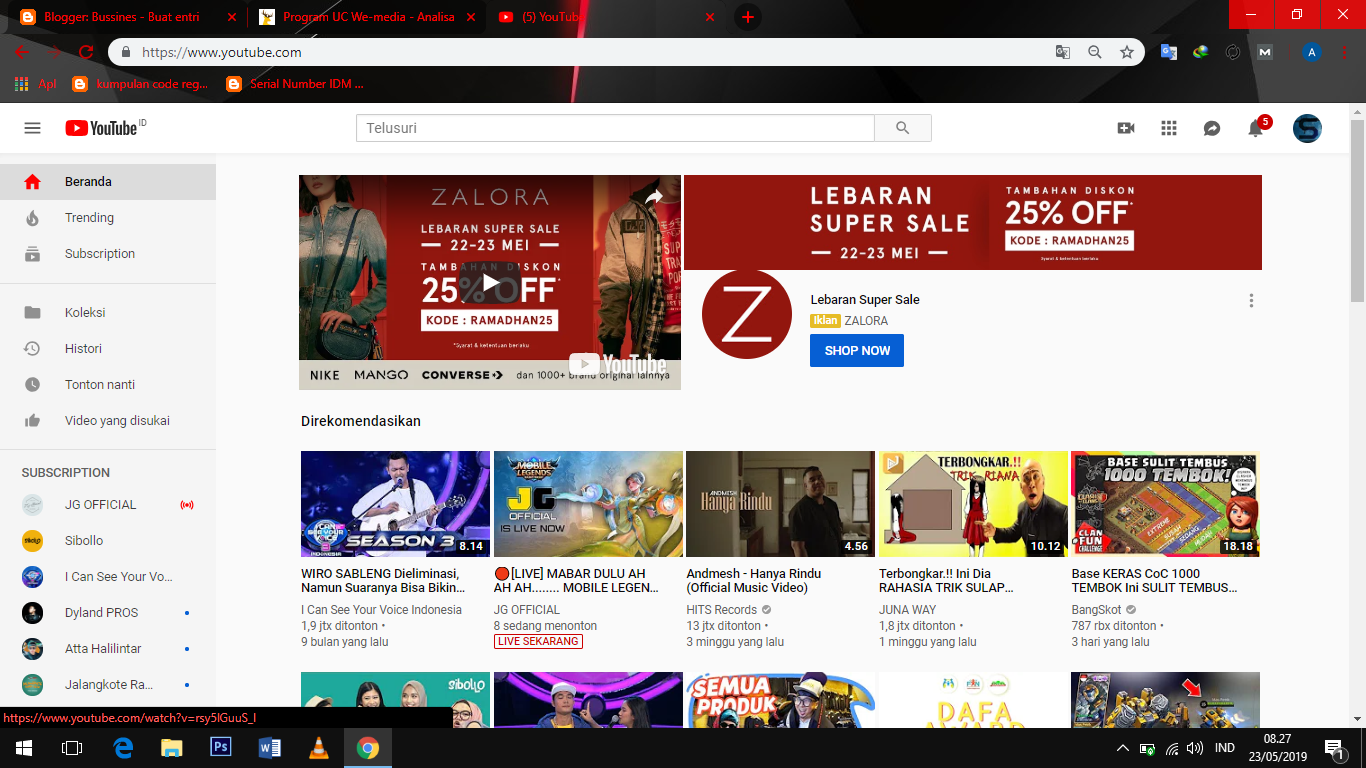
Task: Open the notifications bell
Action: 1255,128
